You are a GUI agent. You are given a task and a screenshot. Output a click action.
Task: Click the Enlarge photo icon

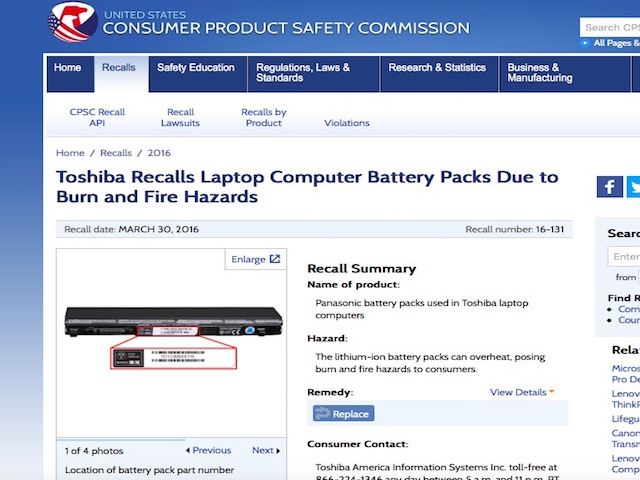[256, 259]
